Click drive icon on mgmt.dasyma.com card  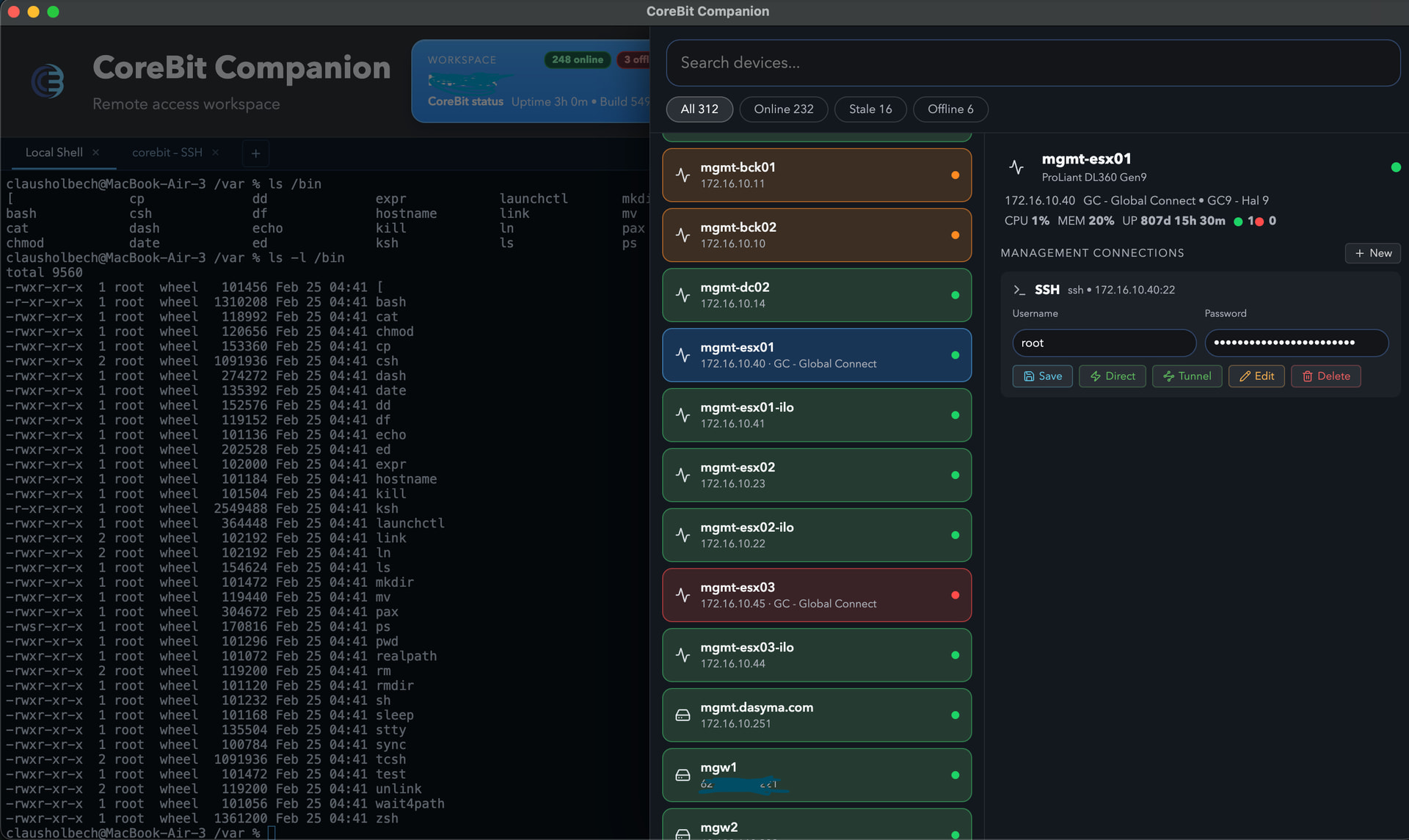pos(683,715)
